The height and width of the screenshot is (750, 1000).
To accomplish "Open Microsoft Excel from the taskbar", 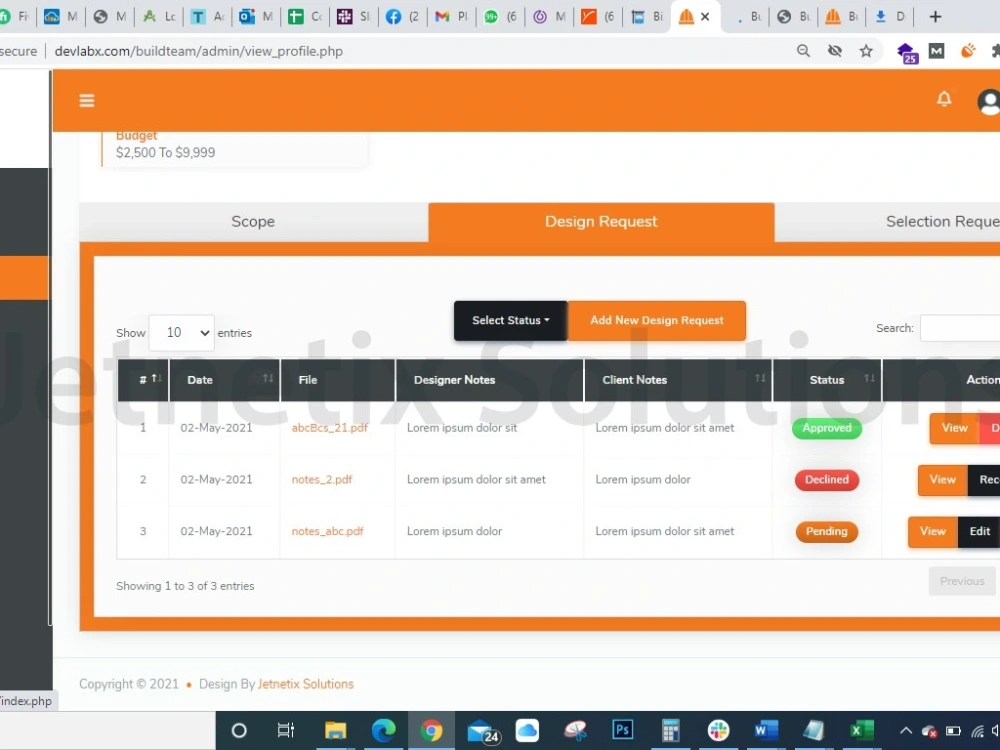I will click(862, 731).
